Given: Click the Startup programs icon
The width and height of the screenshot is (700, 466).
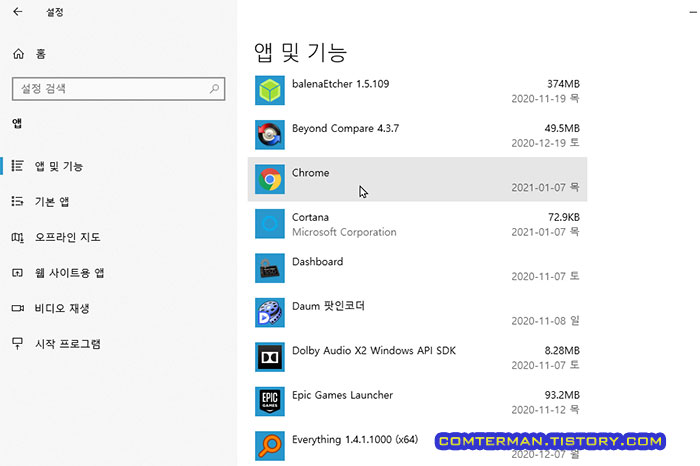Looking at the screenshot, I should [17, 343].
